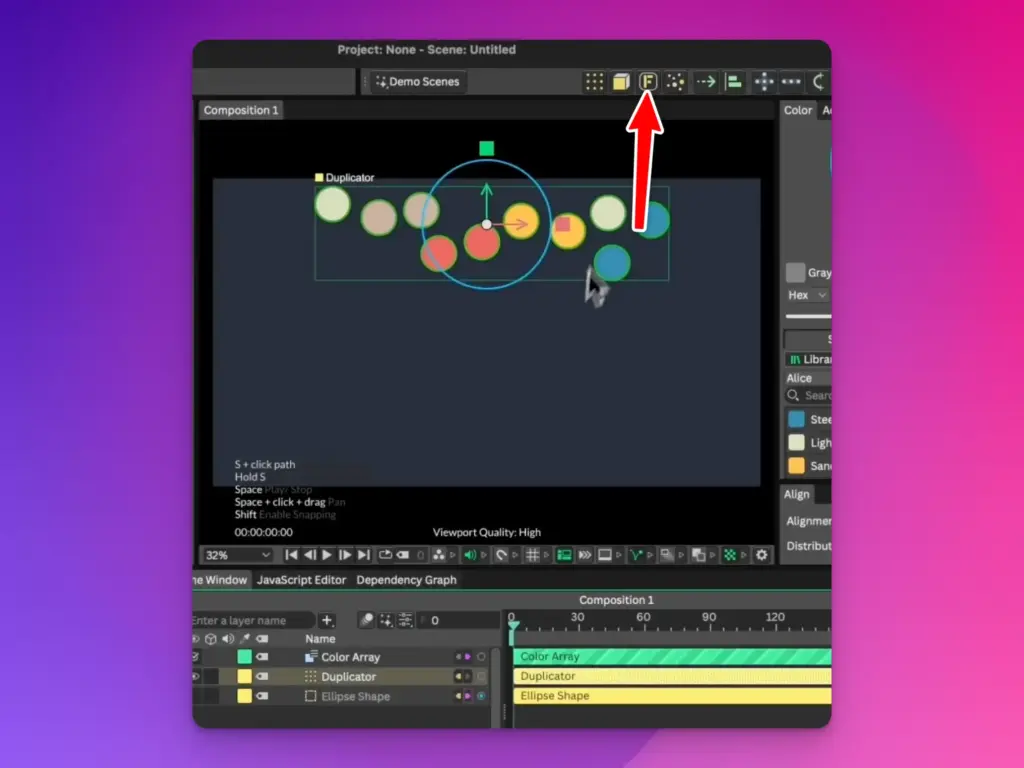Open the 32% zoom level dropdown
This screenshot has height=768, width=1024.
pyautogui.click(x=237, y=555)
